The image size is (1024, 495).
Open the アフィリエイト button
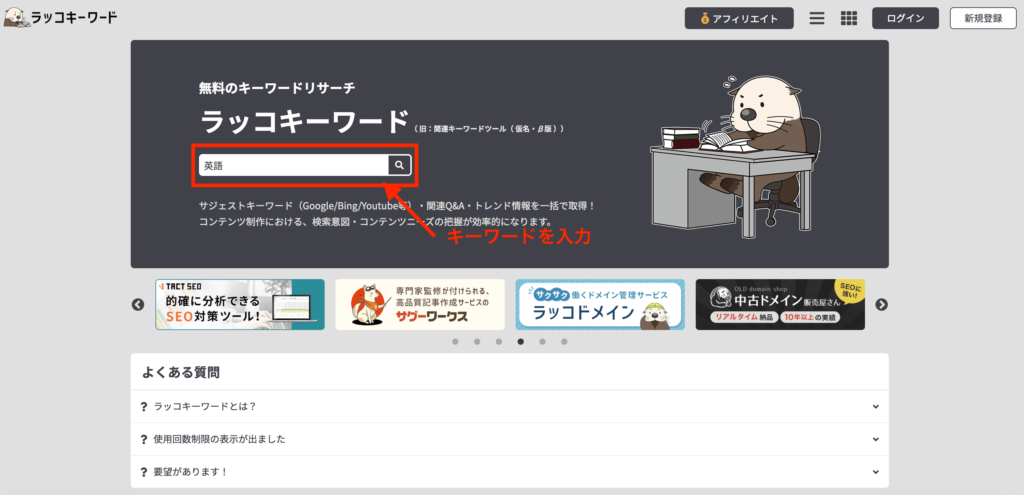tap(739, 18)
